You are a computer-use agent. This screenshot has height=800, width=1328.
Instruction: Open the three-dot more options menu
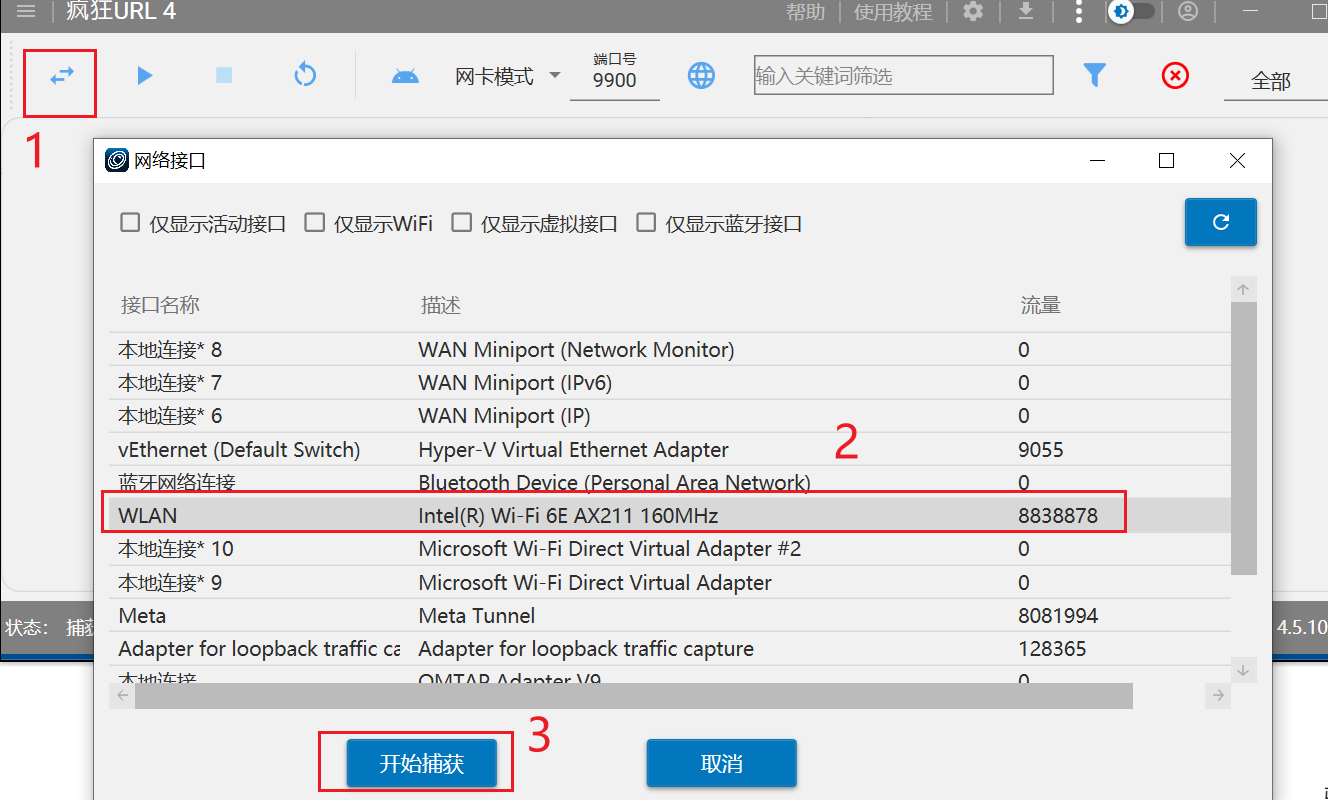[x=1078, y=11]
